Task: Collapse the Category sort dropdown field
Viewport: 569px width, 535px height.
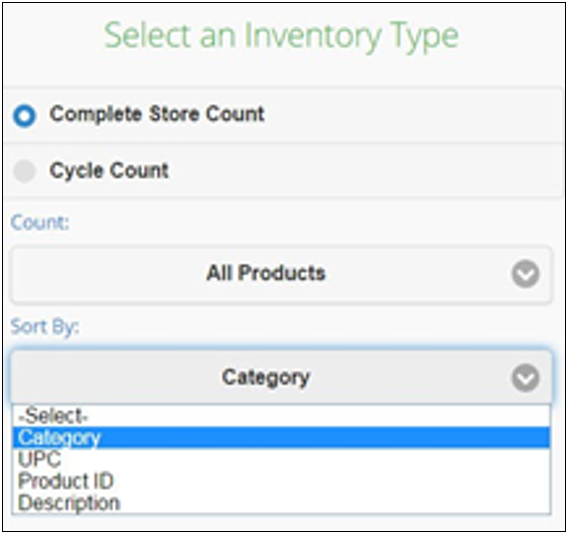Action: coord(281,377)
